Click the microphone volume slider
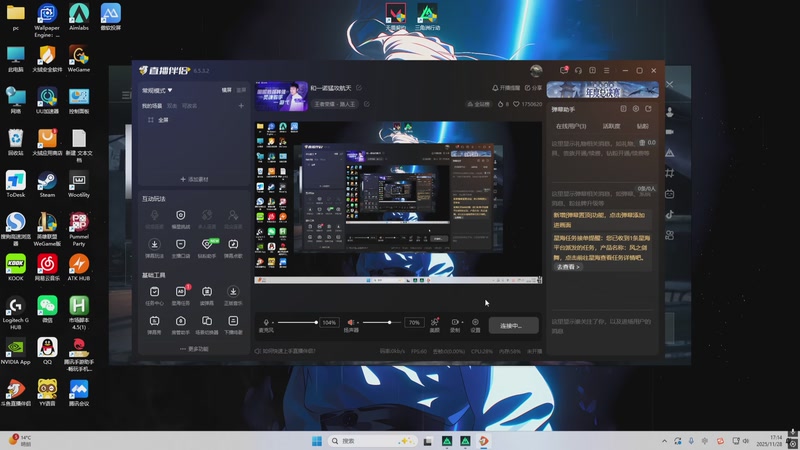This screenshot has height=450, width=800. pos(297,322)
